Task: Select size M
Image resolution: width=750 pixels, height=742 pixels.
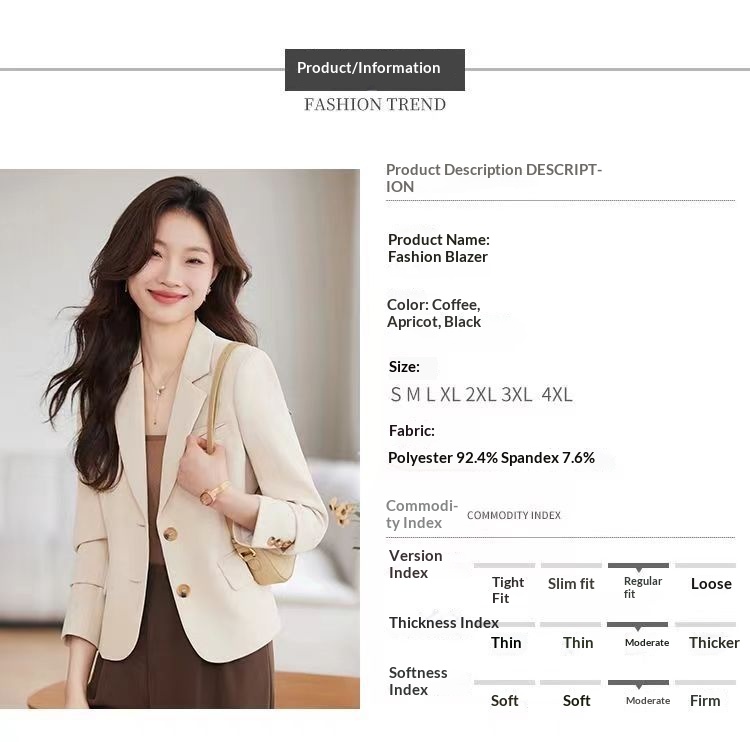Action: coord(413,395)
